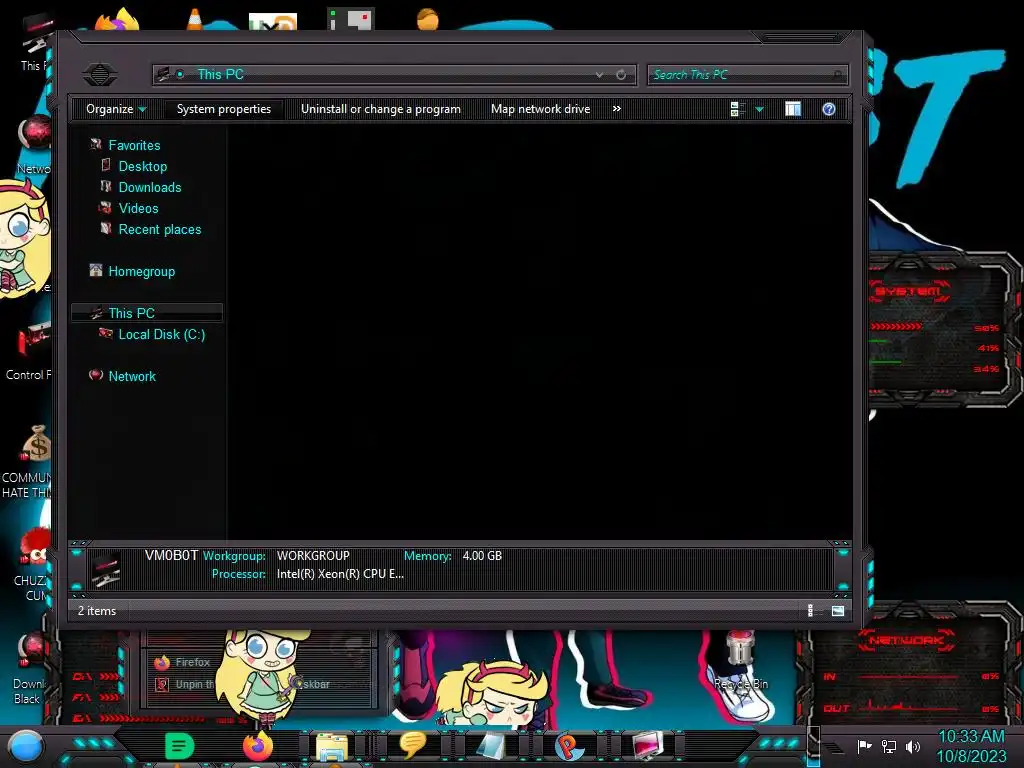Open the view options dropdown arrow

[760, 110]
